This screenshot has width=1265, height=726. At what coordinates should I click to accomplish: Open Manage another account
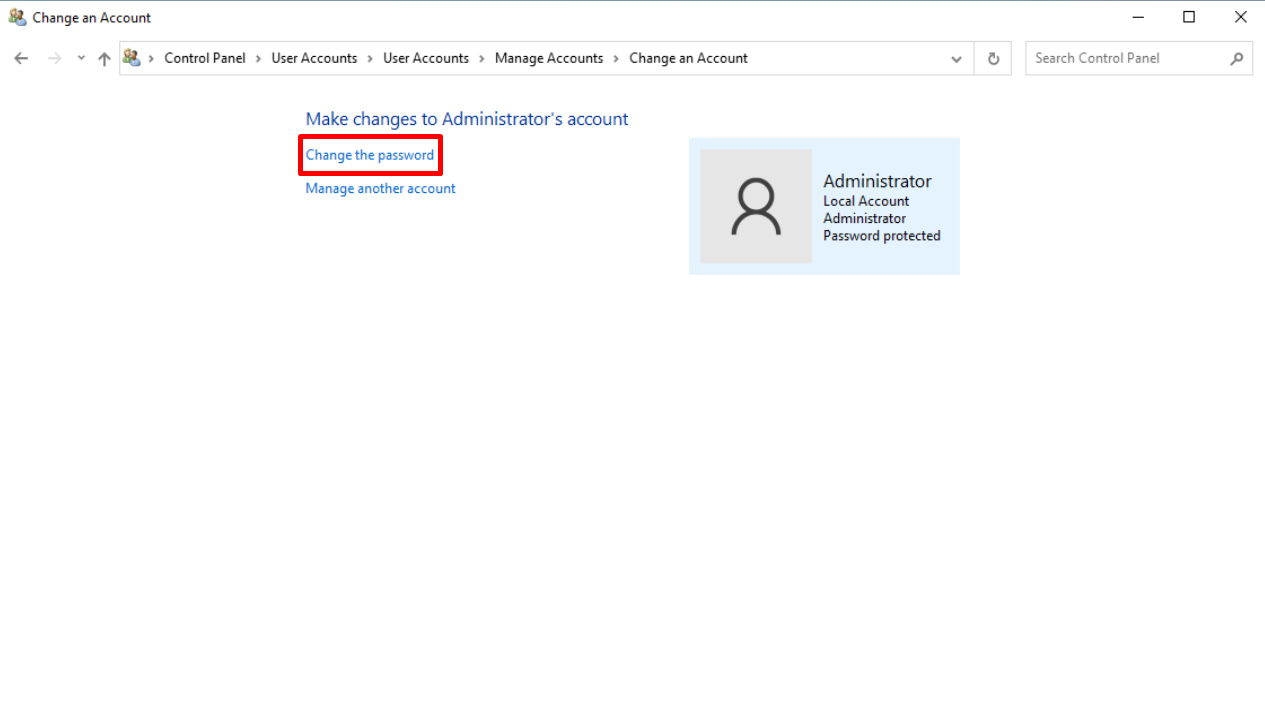pyautogui.click(x=379, y=188)
